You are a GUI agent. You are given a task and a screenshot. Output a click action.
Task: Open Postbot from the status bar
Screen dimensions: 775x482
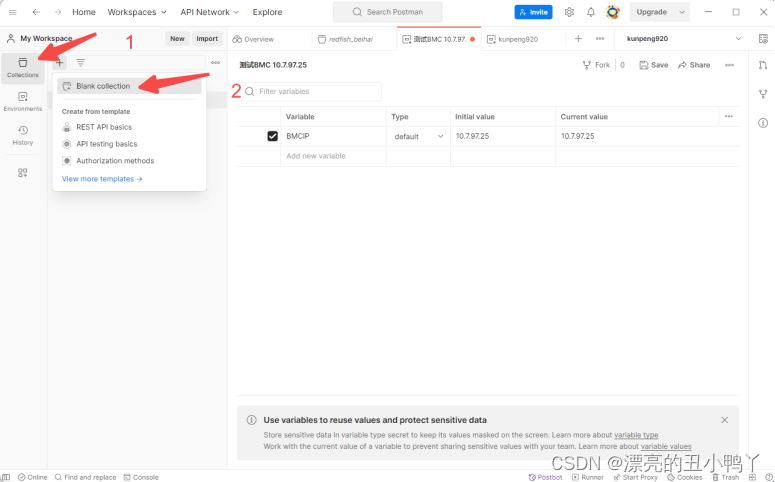(546, 477)
